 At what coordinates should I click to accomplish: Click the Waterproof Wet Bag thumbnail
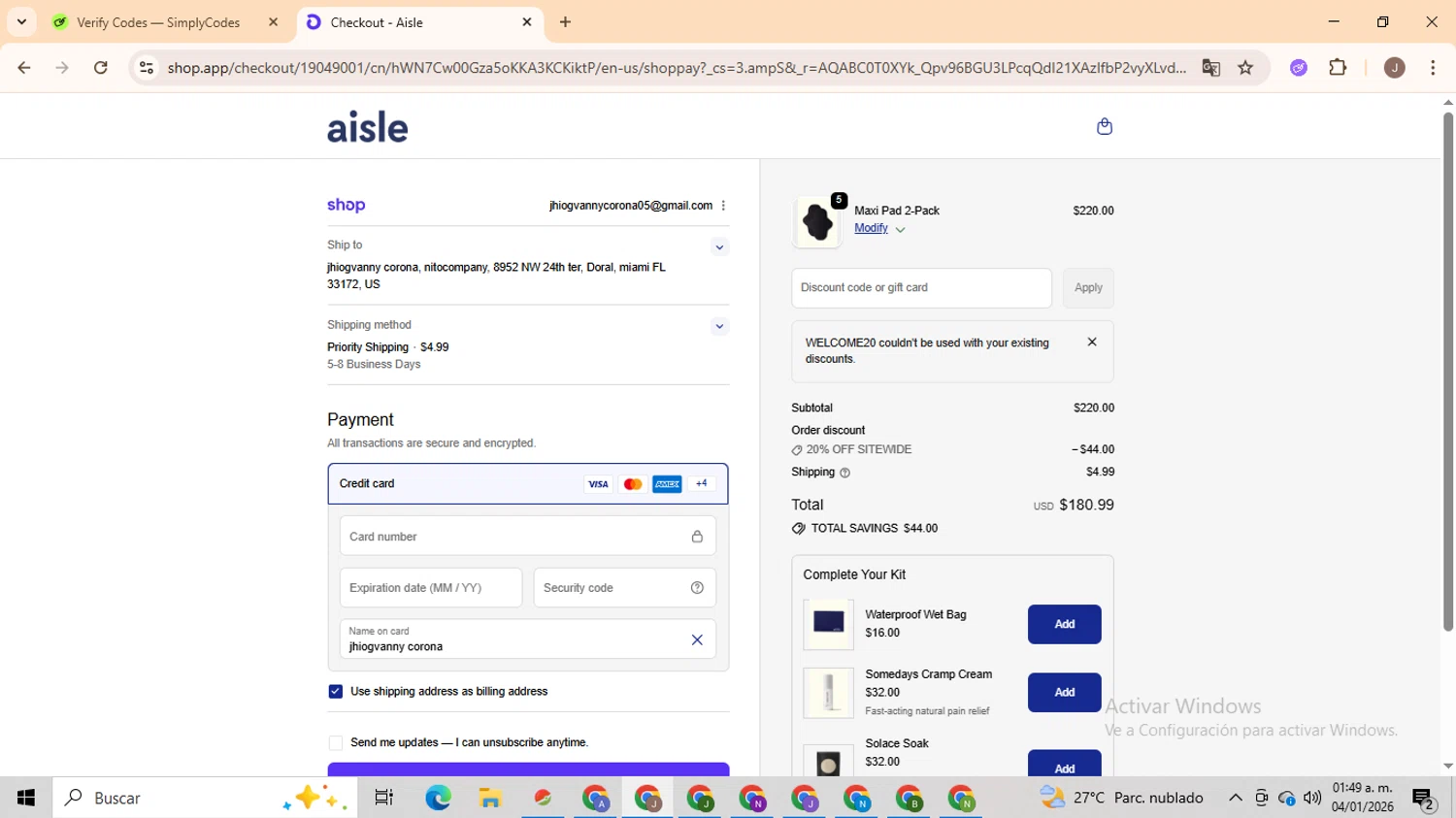pyautogui.click(x=828, y=624)
